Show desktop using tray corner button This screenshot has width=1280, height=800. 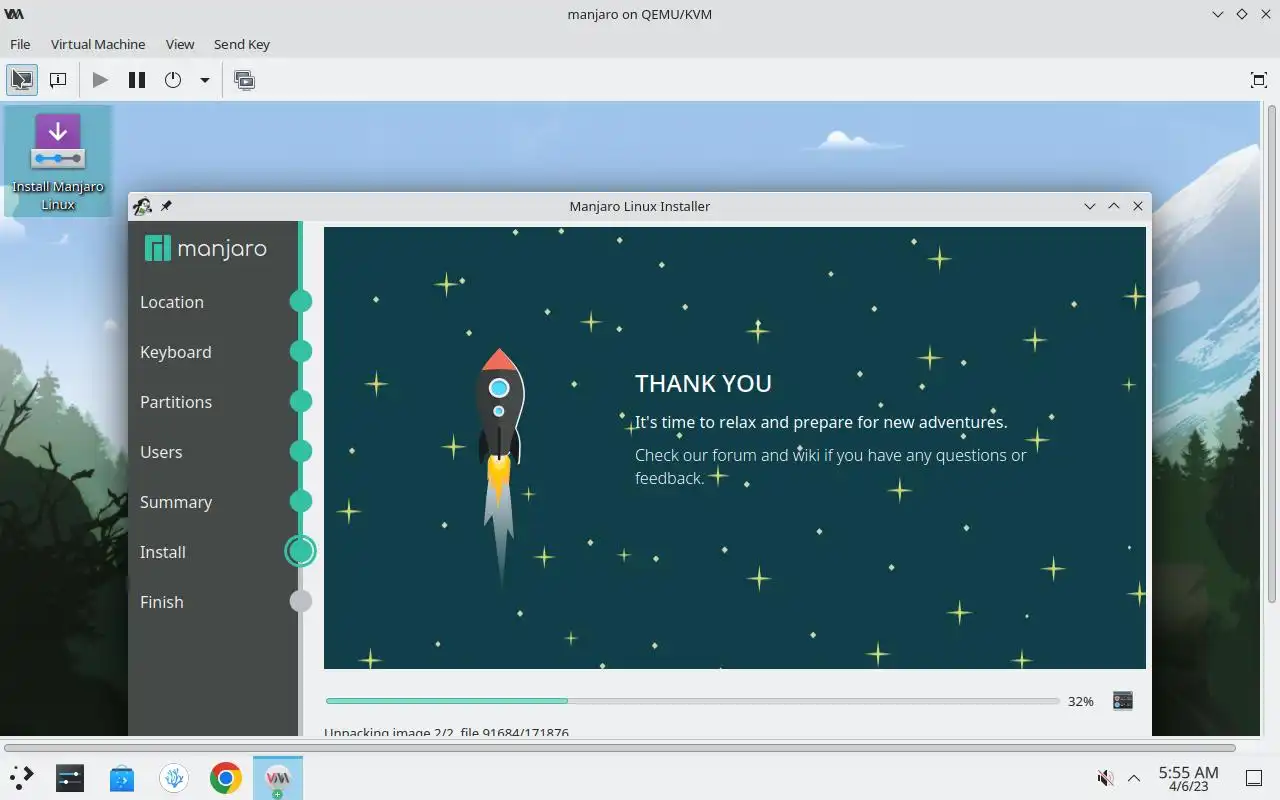[1254, 778]
